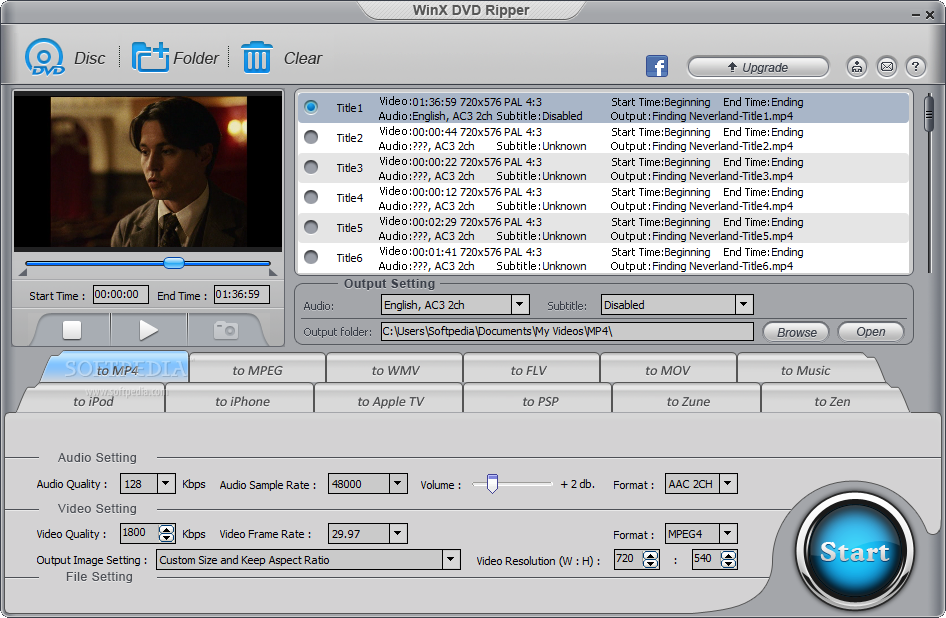Click the title list scrollbar

point(929,113)
